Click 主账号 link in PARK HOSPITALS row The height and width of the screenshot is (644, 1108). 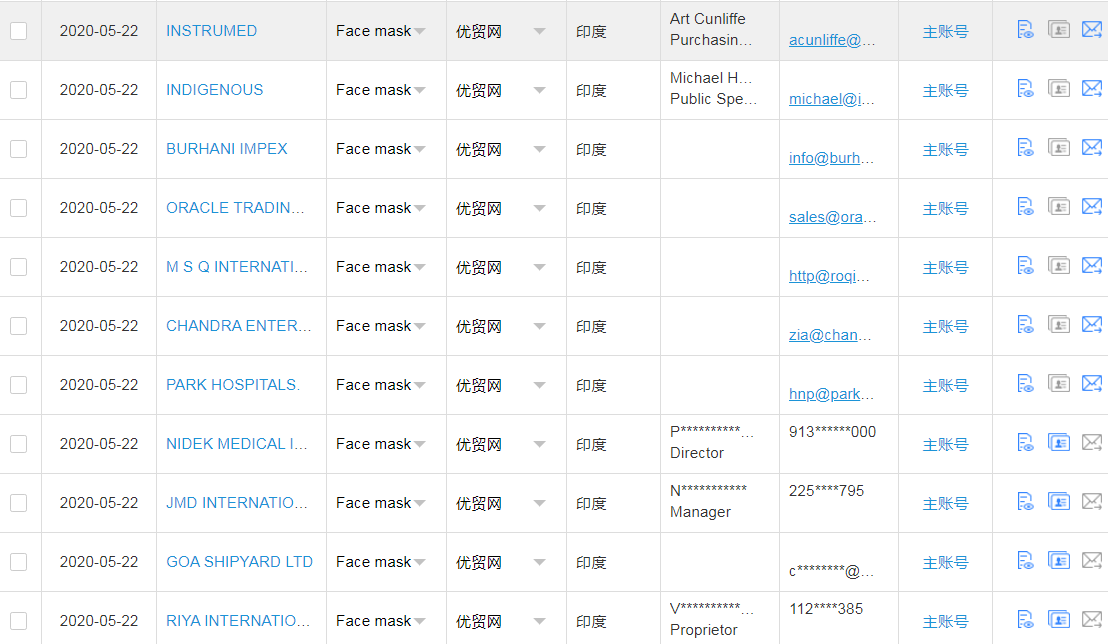[x=945, y=386]
